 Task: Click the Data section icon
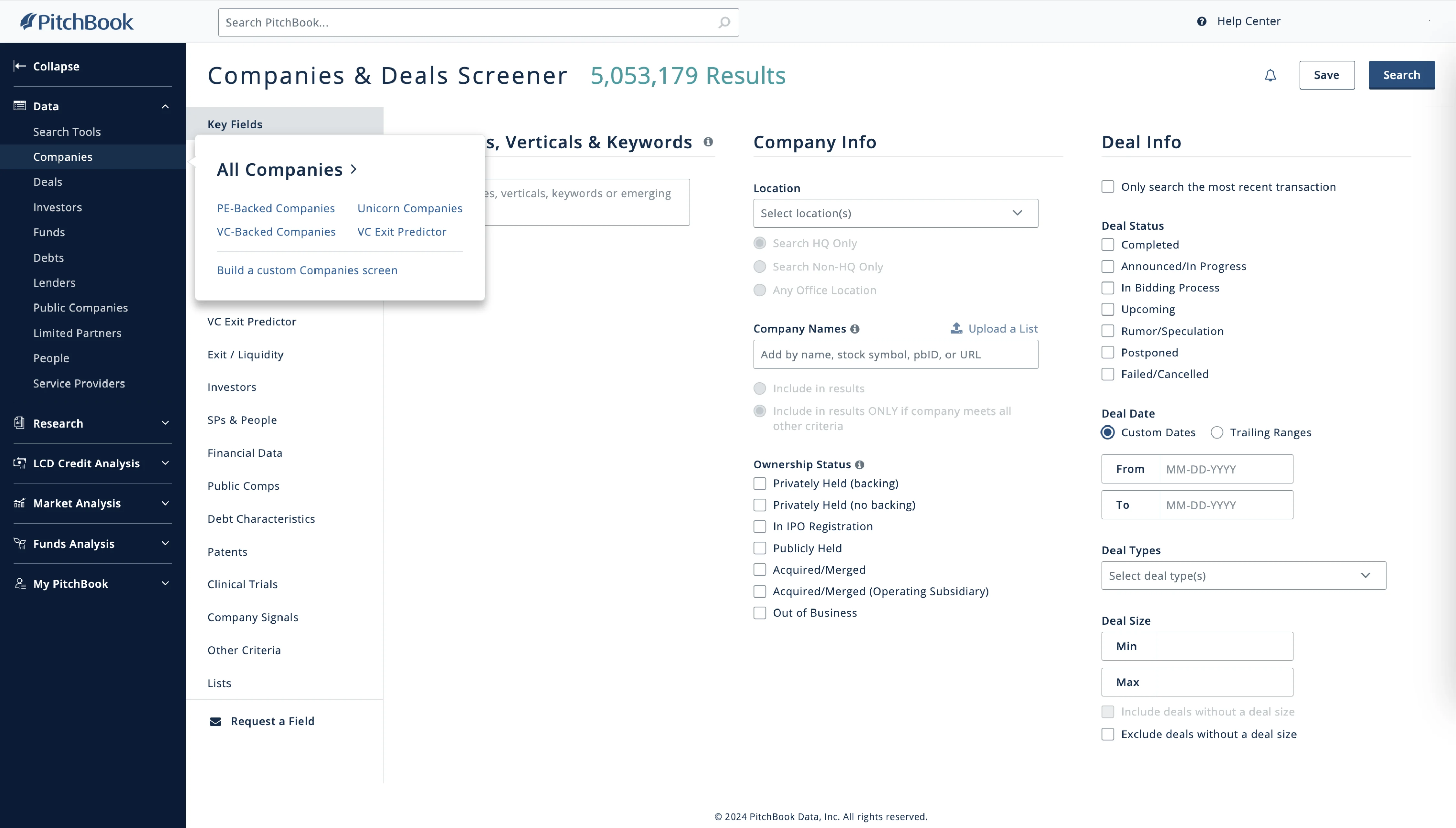tap(19, 106)
